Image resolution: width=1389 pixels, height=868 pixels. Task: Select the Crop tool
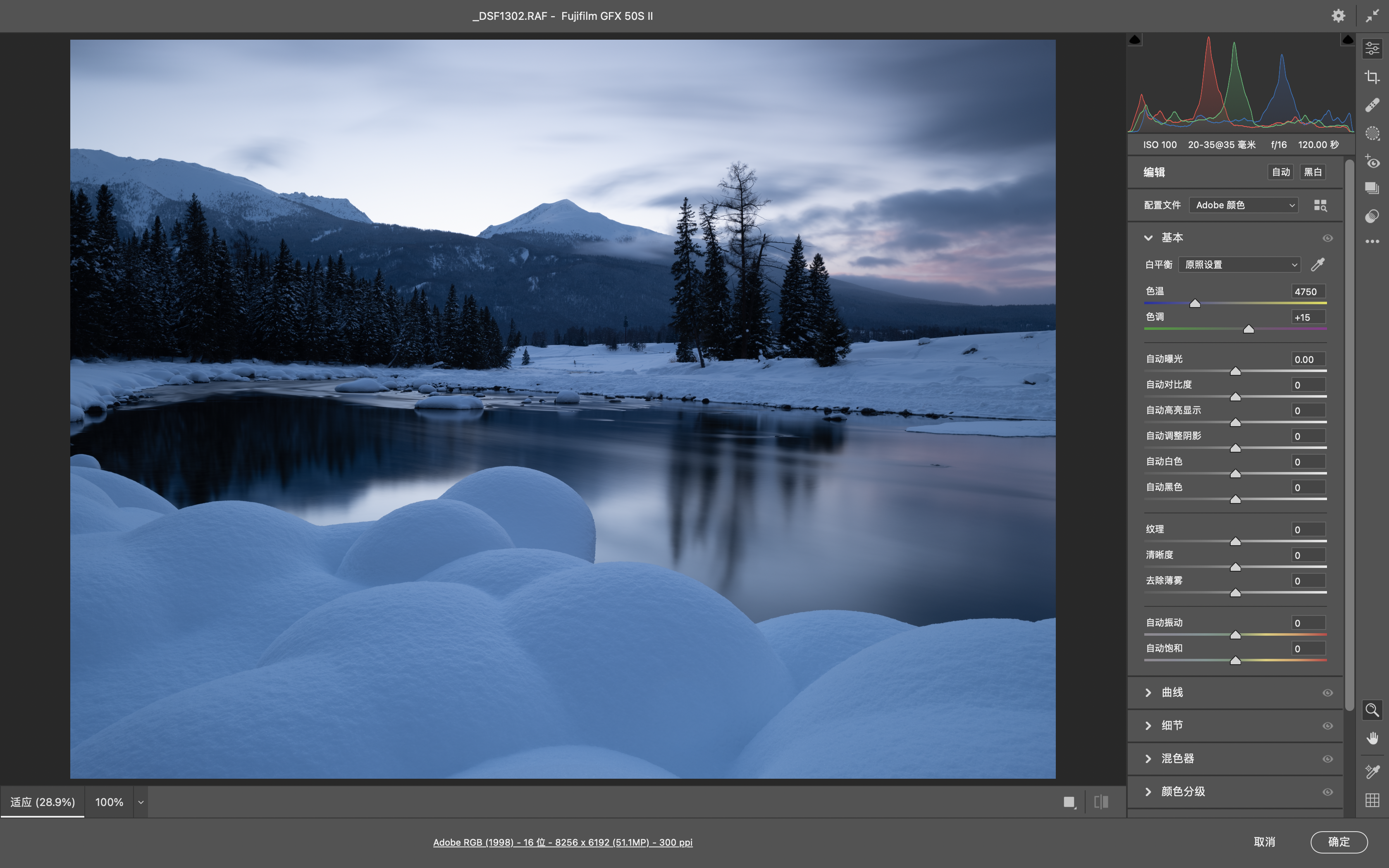coord(1372,77)
